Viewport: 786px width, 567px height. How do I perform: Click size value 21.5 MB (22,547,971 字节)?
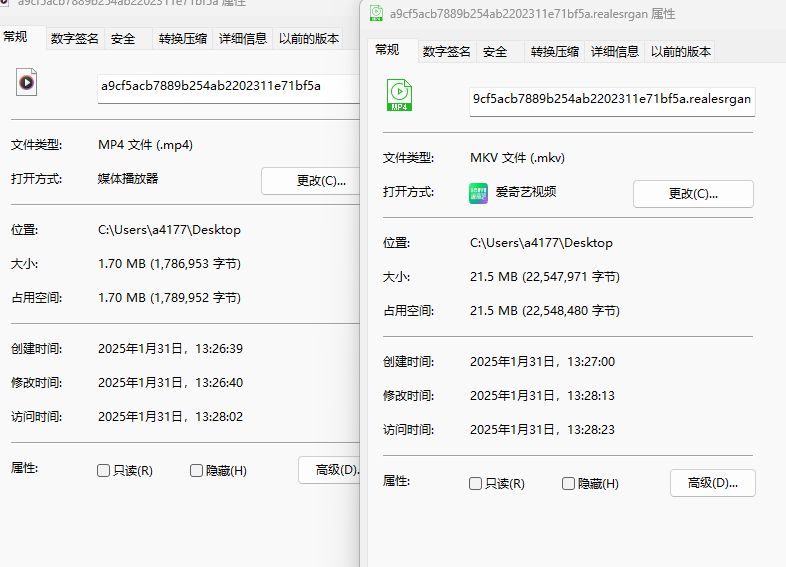click(545, 277)
